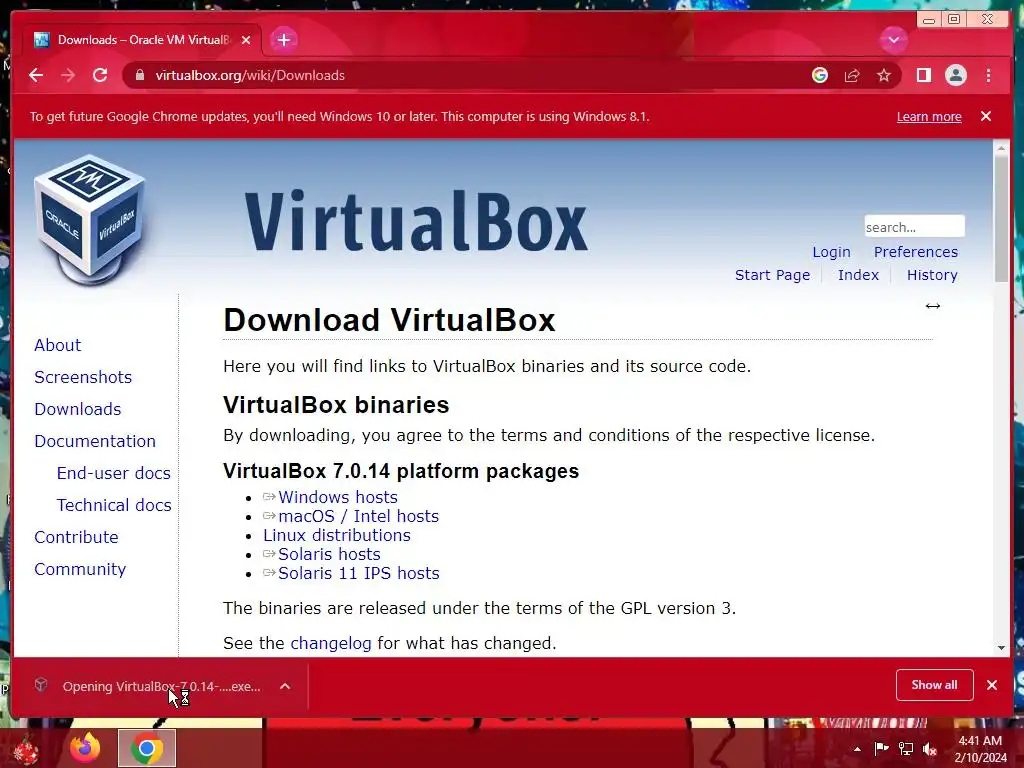
Task: Show hidden tray icons arrow
Action: [857, 749]
